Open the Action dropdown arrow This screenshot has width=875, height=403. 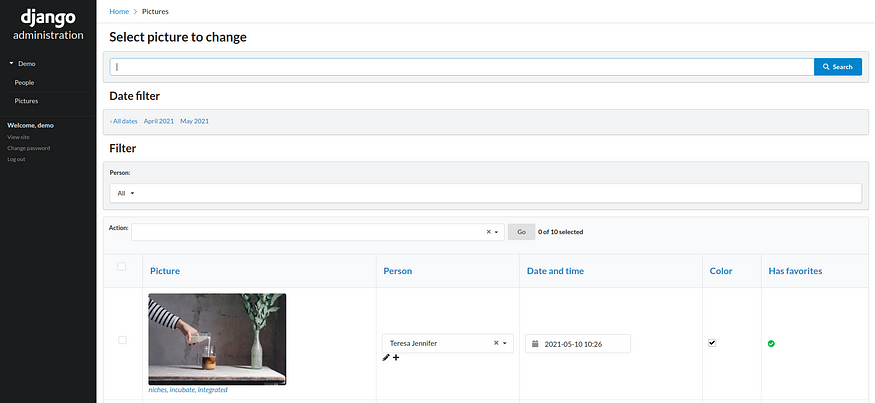pos(496,232)
